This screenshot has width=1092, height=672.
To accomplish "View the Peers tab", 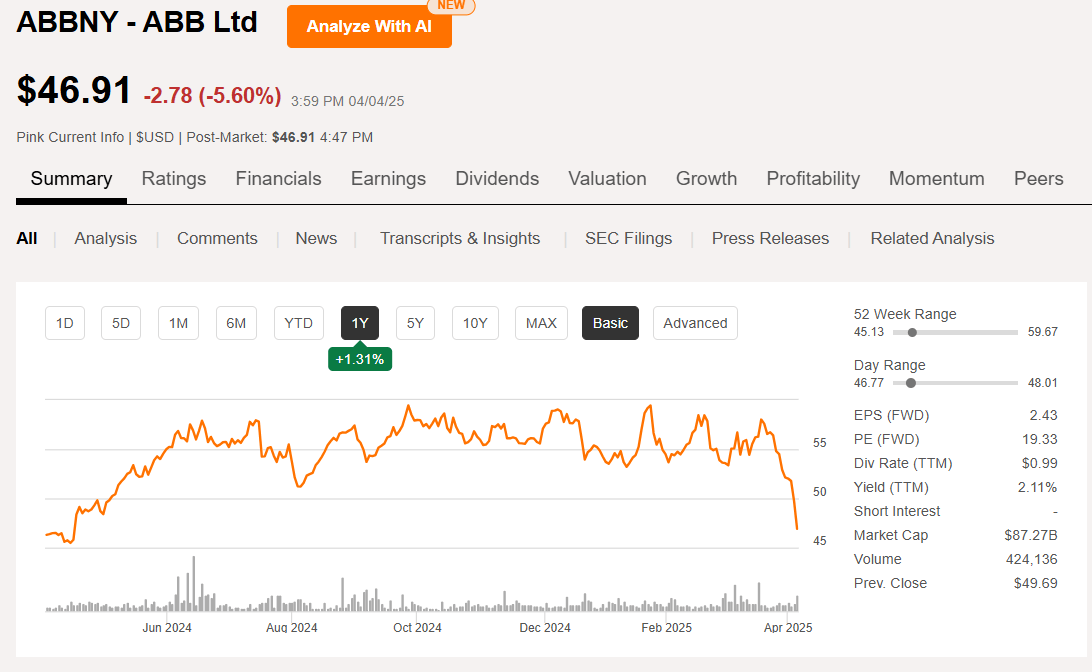I will click(x=1038, y=178).
